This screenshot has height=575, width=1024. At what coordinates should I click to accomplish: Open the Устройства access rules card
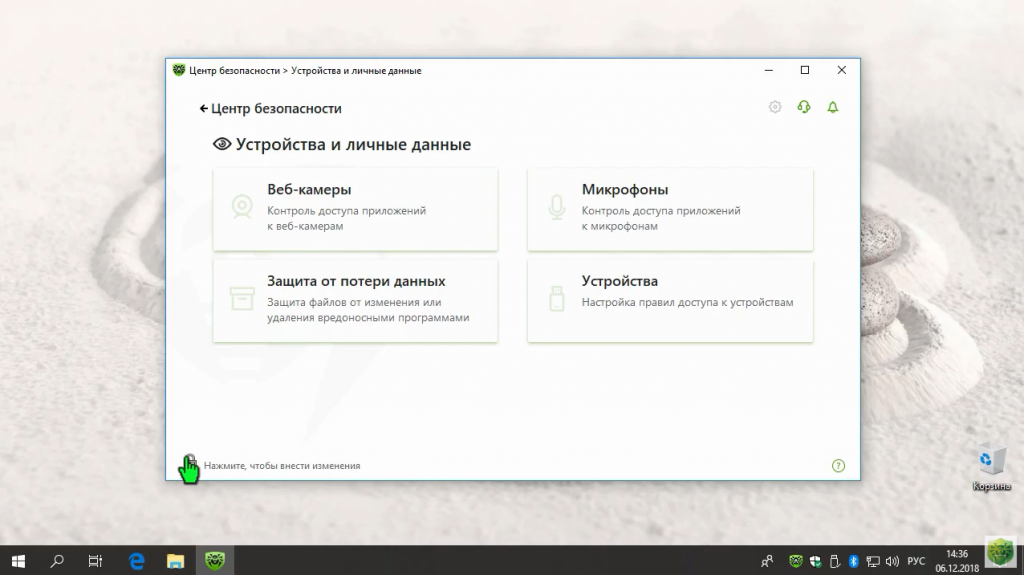coord(670,301)
